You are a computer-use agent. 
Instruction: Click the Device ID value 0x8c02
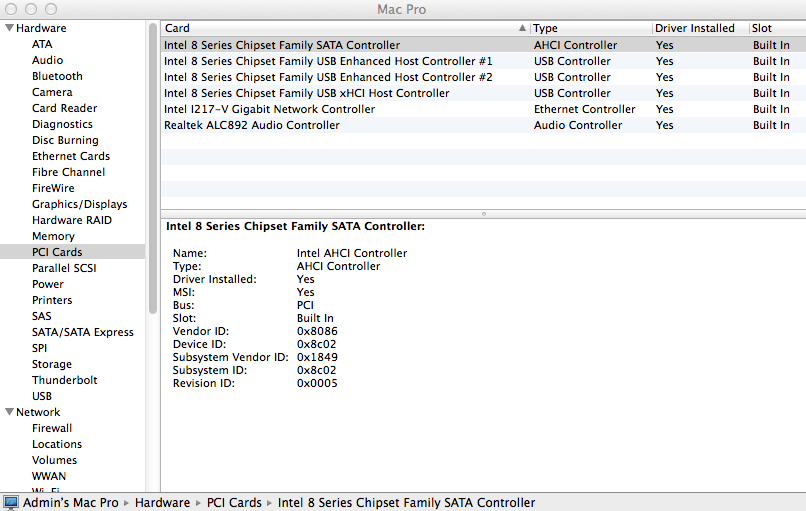click(x=316, y=344)
